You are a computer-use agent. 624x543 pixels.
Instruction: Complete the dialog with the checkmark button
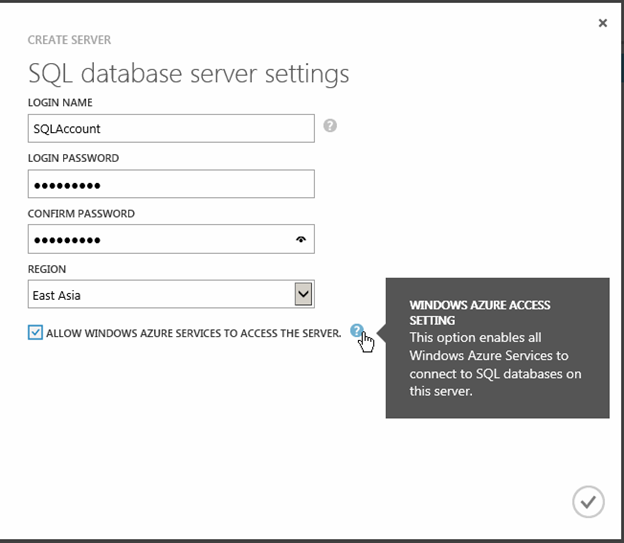(x=588, y=502)
